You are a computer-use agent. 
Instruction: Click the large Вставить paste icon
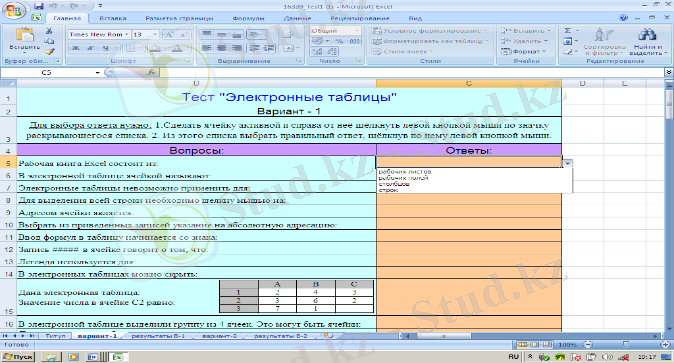25,35
